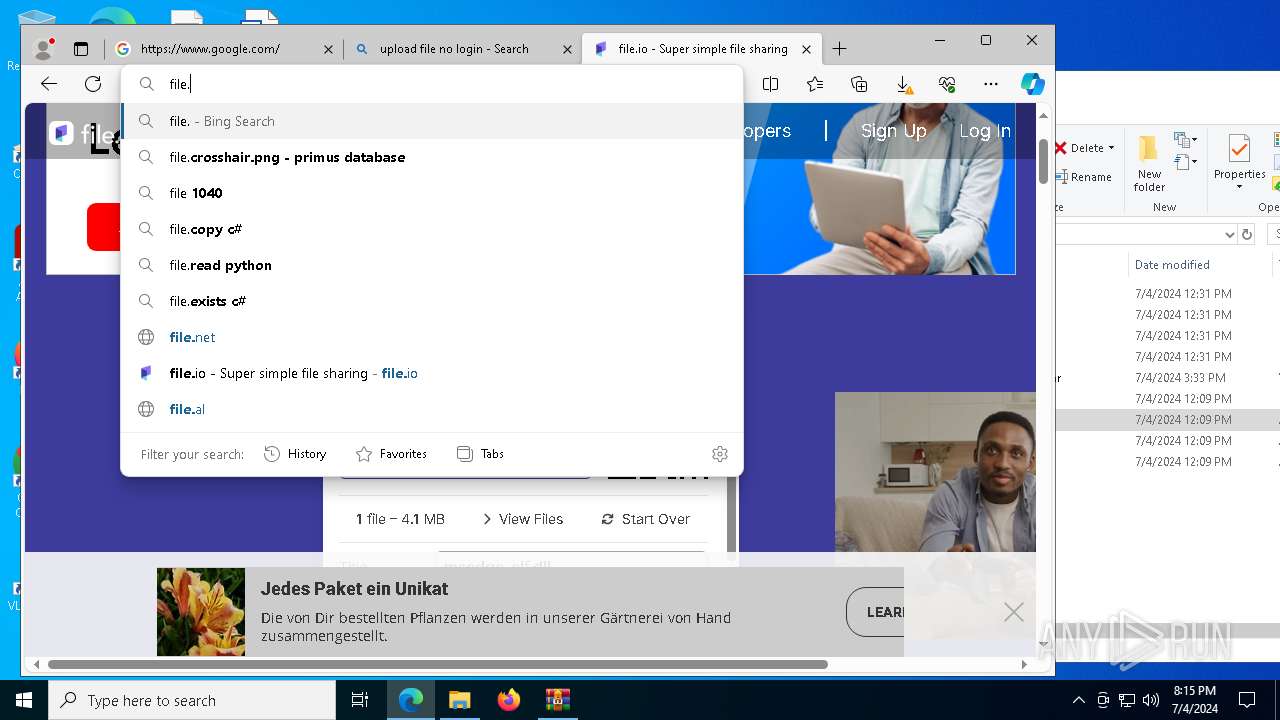The image size is (1280, 720).
Task: Open Browser essentials heart icon
Action: [947, 84]
